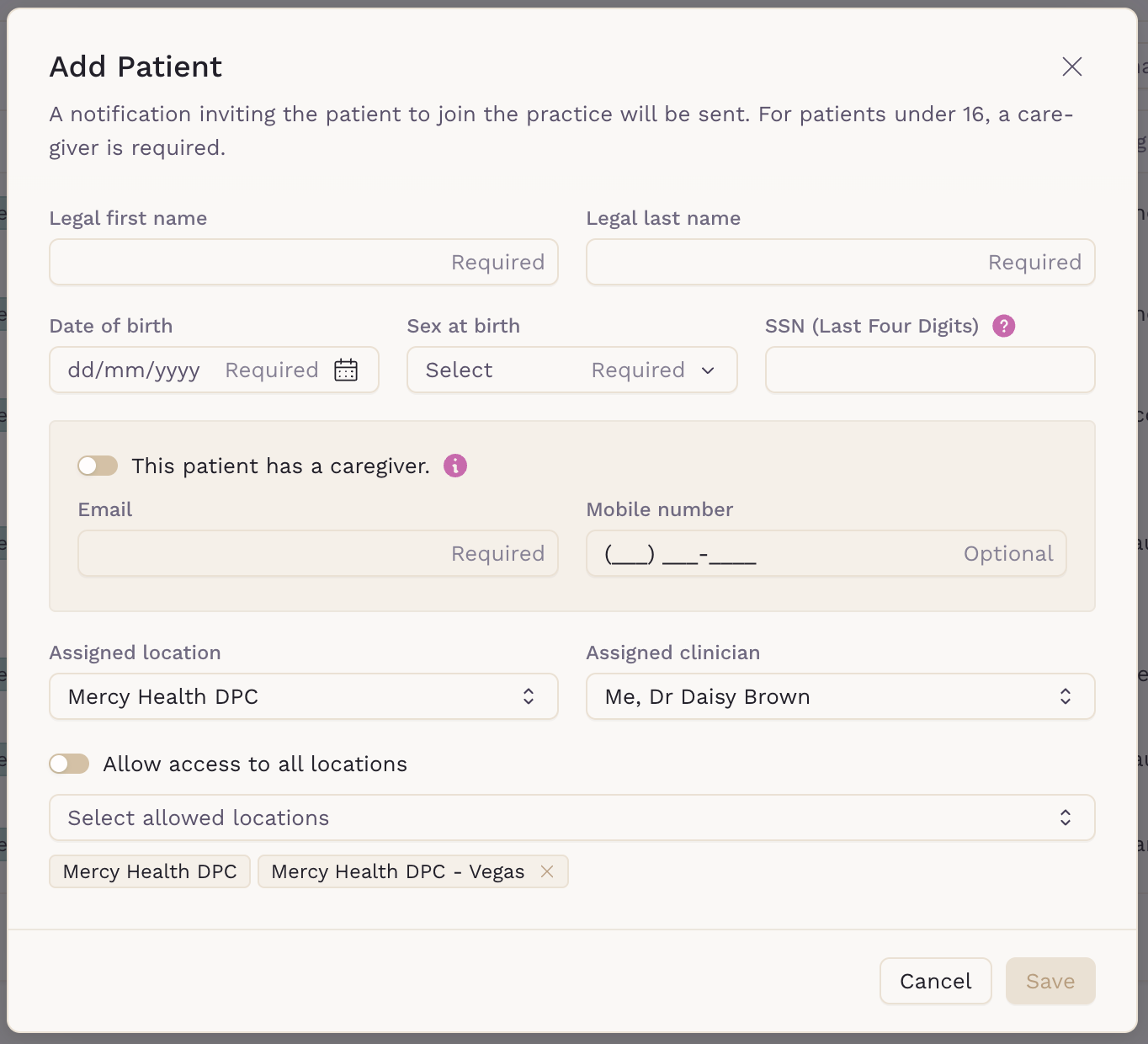Viewport: 1148px width, 1044px height.
Task: Click the Cancel button
Action: (935, 981)
